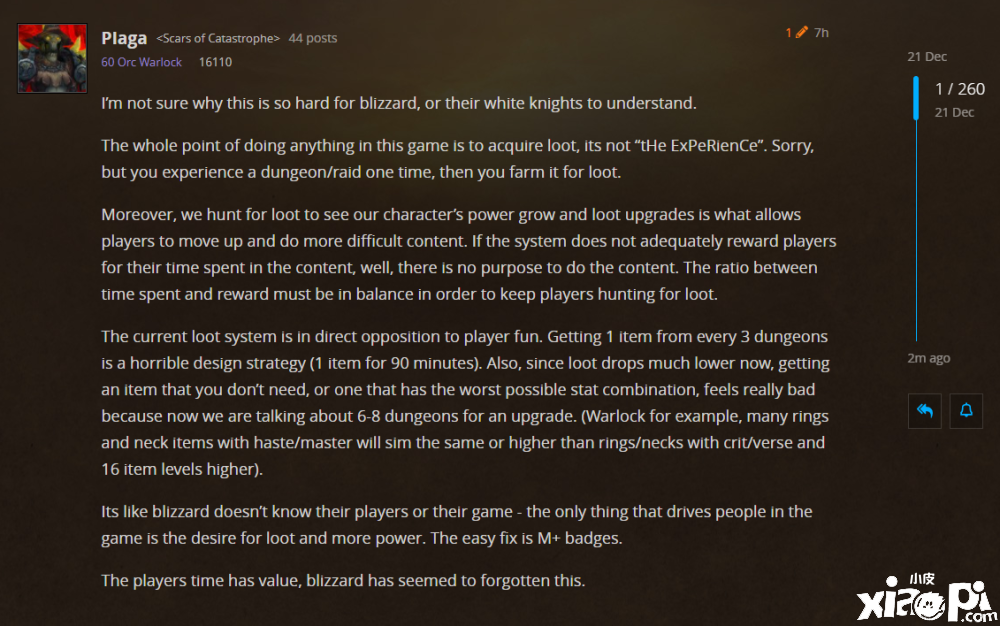The height and width of the screenshot is (626, 1000).
Task: Click the 7h post timestamp
Action: point(821,33)
